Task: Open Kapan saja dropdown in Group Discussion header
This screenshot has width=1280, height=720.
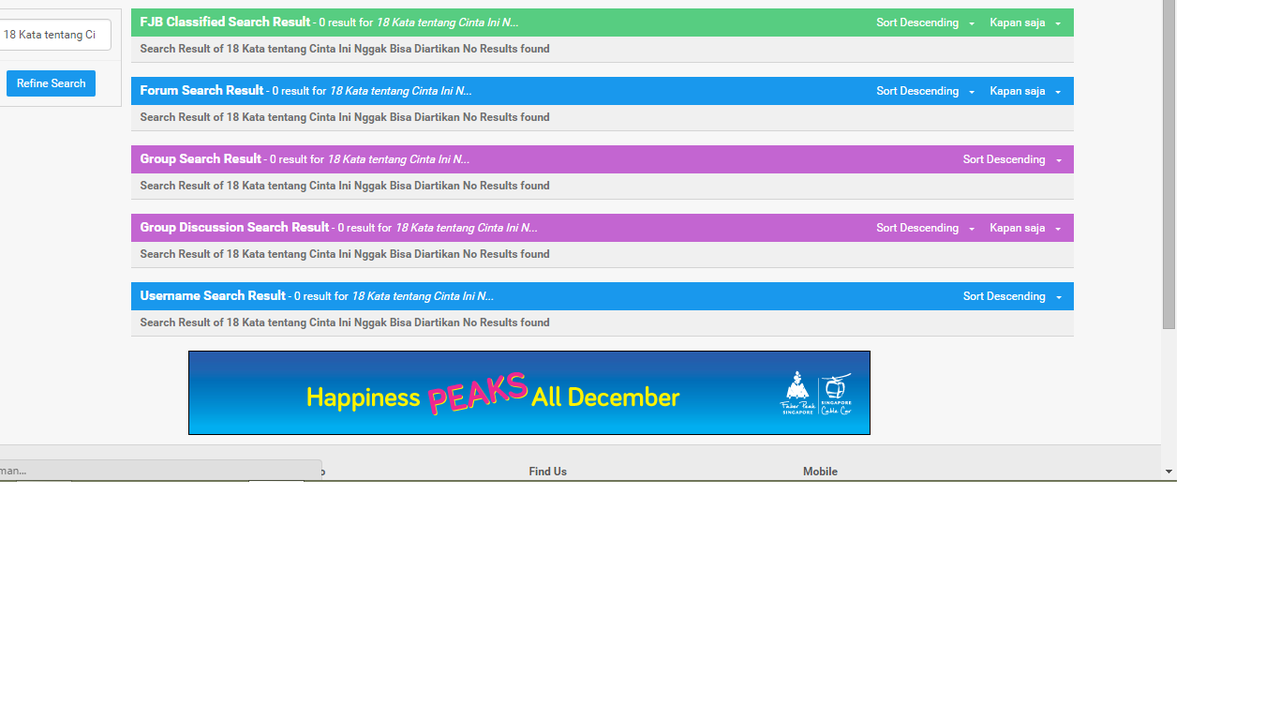Action: pyautogui.click(x=1025, y=228)
